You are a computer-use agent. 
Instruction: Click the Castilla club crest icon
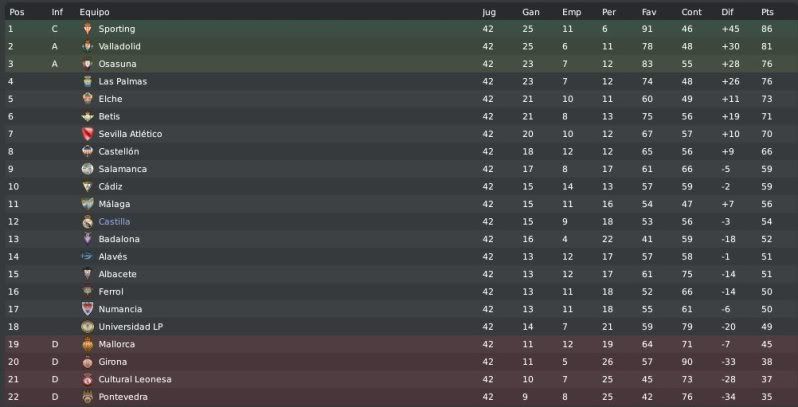88,222
